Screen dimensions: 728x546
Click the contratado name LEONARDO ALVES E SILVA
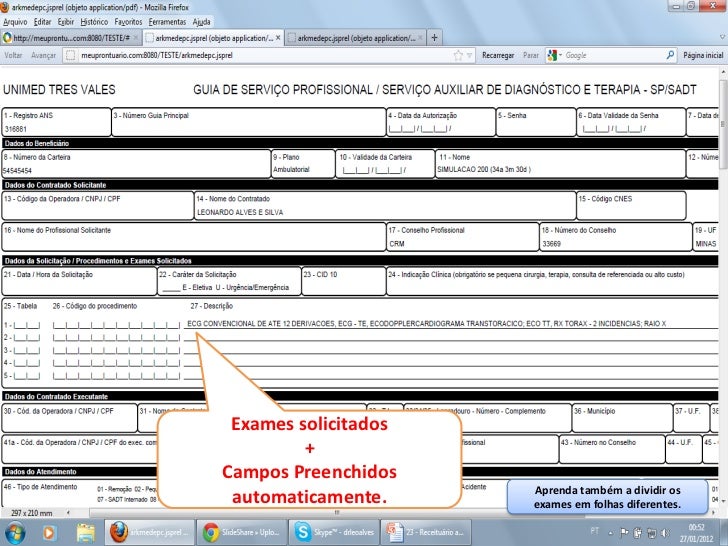coord(240,212)
